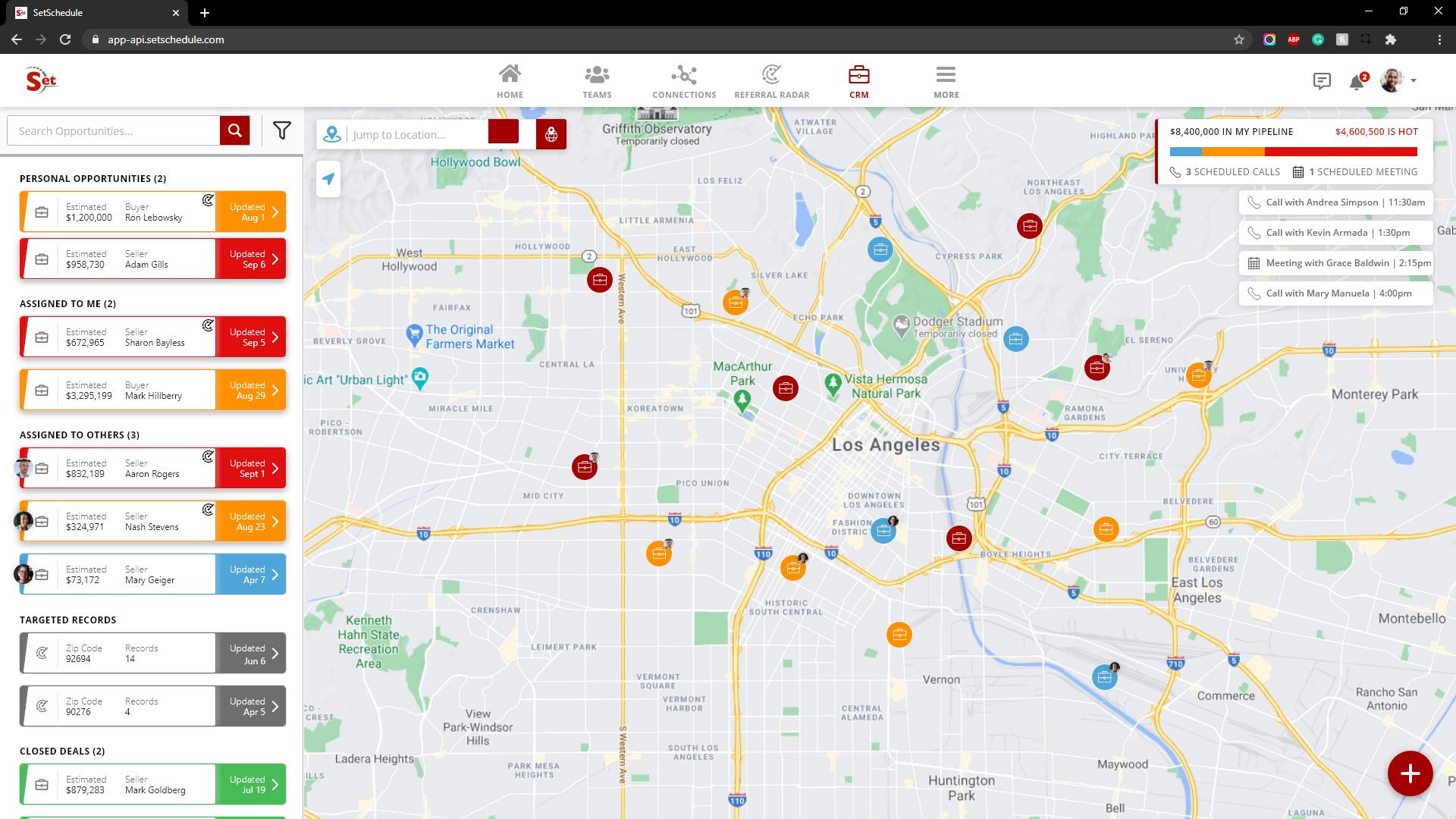
Task: Click blue briefcase marker near Cypress Park
Action: tap(880, 249)
